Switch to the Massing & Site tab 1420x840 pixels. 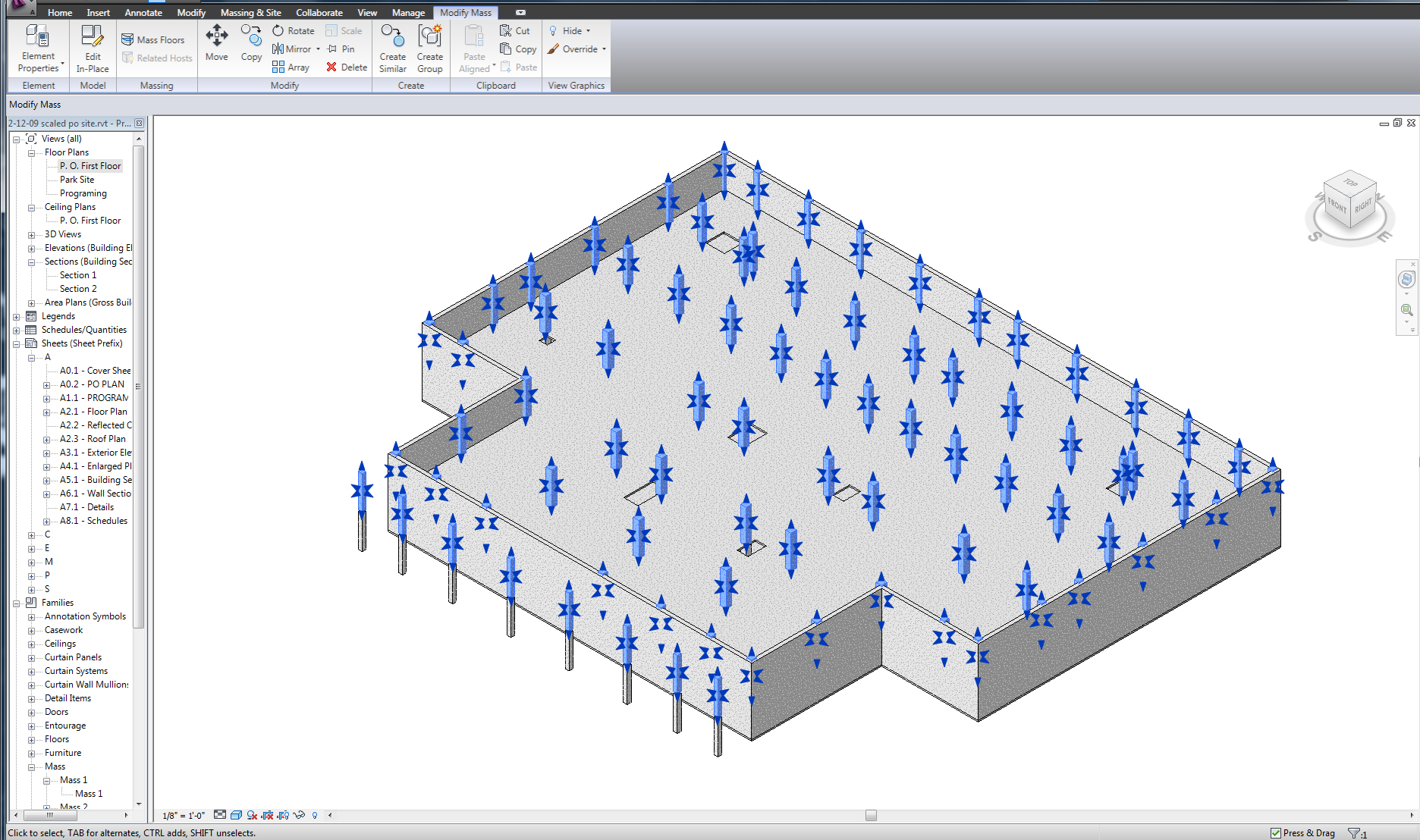coord(250,13)
